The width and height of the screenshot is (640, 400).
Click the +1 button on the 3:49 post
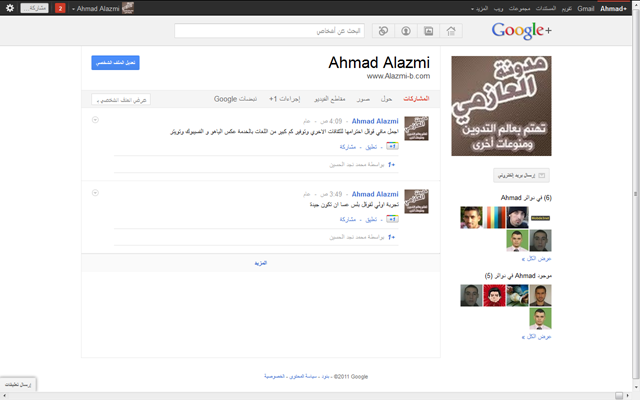(392, 219)
